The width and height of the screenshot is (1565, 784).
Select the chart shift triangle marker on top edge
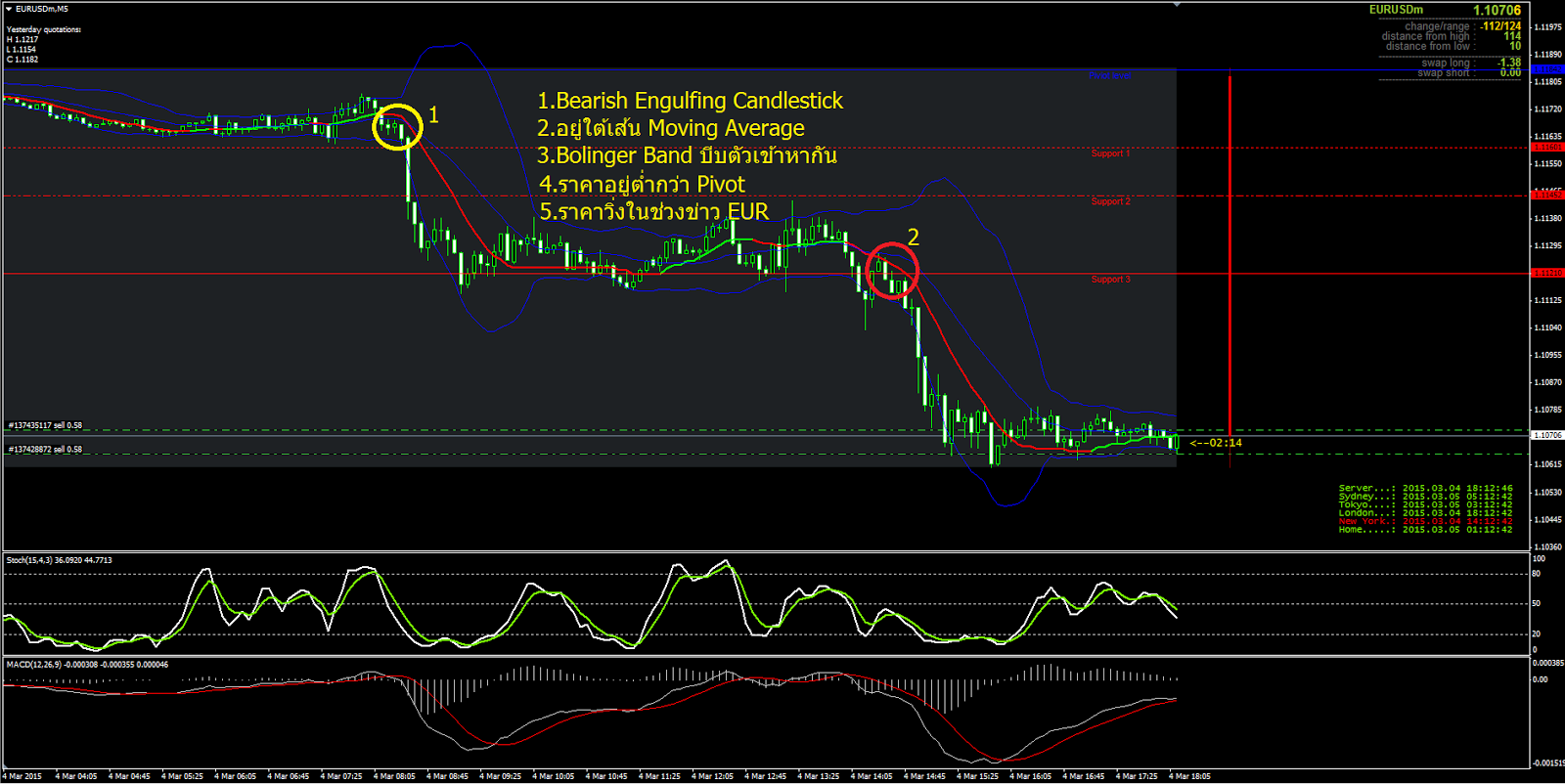point(1177,4)
